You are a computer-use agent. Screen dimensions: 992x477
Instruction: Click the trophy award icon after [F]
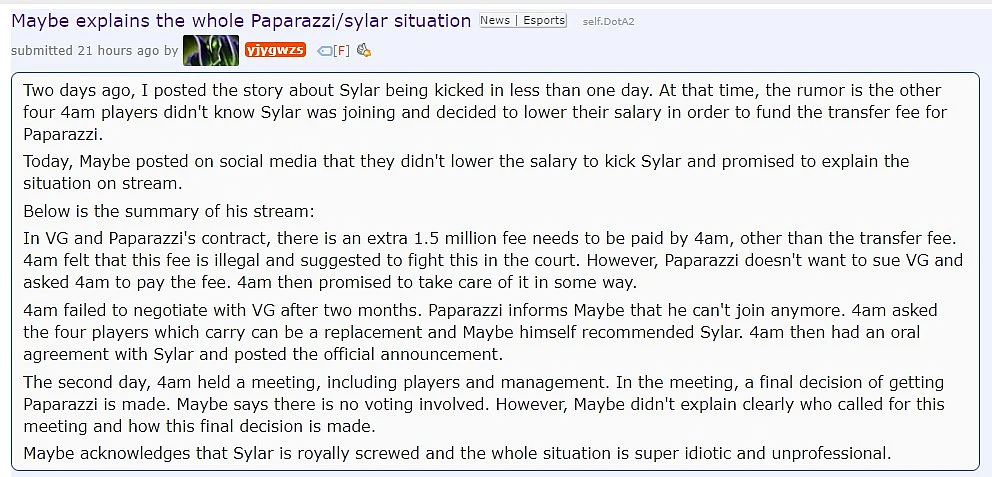click(x=363, y=50)
